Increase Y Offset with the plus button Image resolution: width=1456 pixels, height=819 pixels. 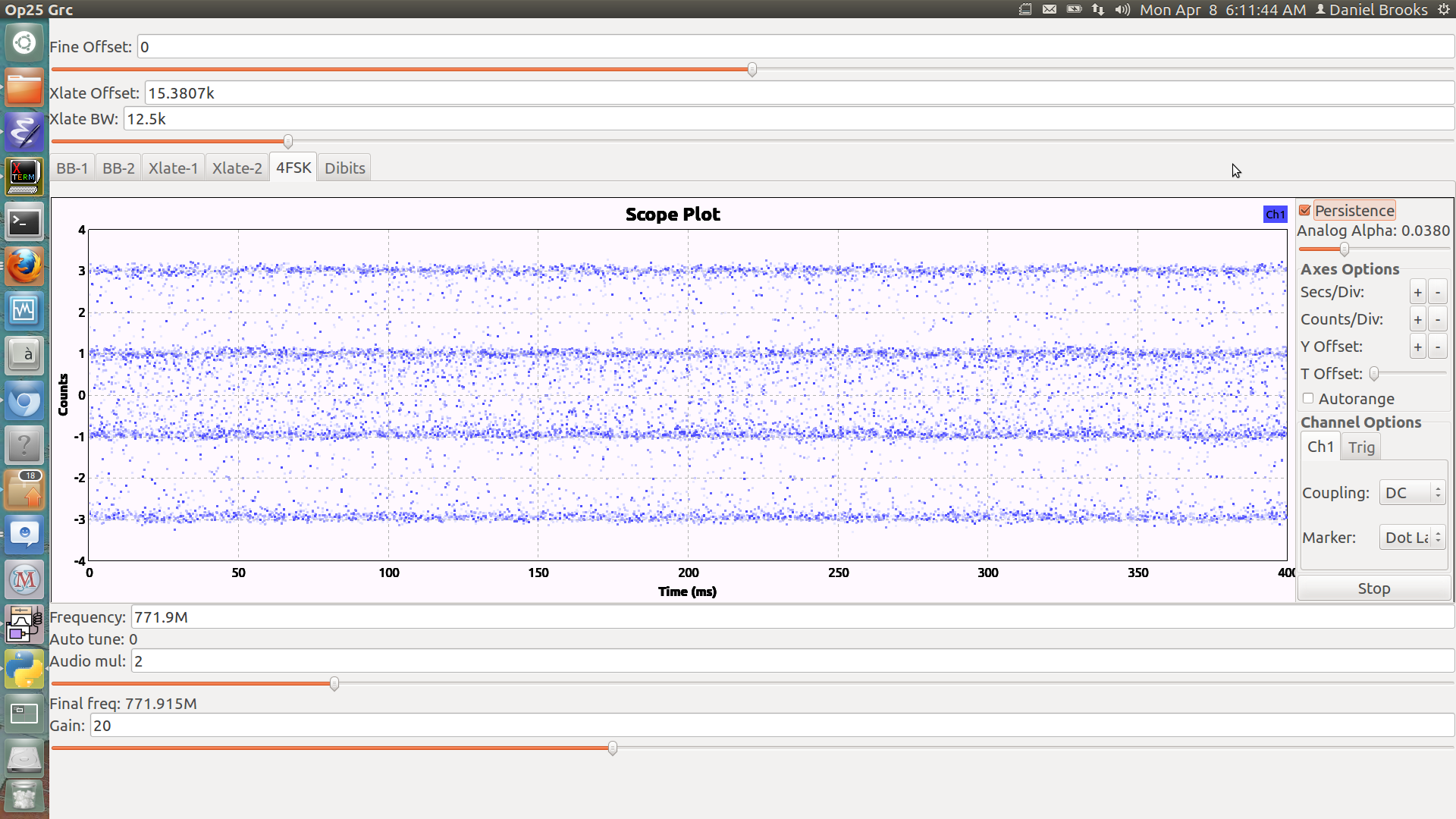1417,347
